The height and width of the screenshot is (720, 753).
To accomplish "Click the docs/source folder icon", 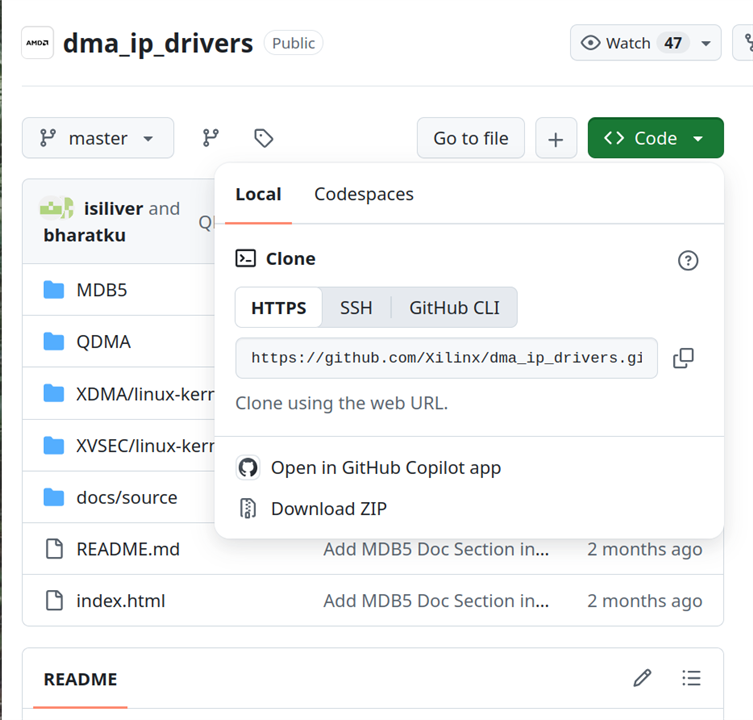I will click(53, 497).
